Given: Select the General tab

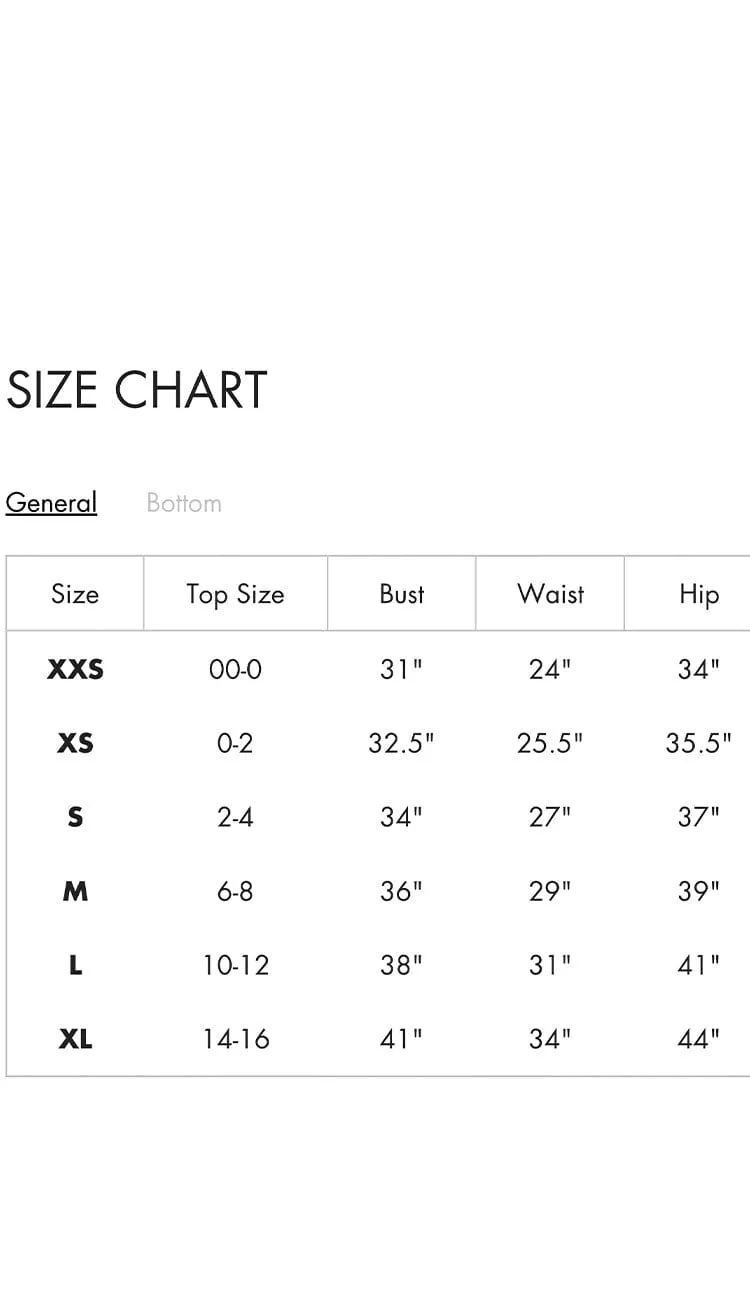Looking at the screenshot, I should [x=51, y=502].
